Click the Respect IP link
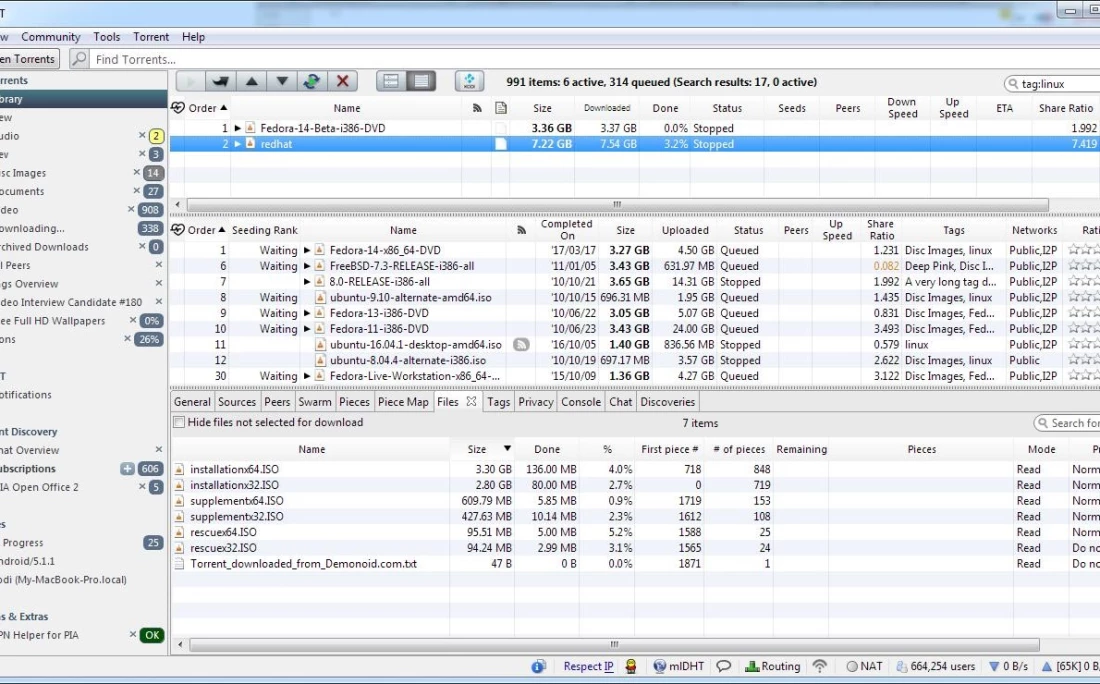 tap(588, 666)
